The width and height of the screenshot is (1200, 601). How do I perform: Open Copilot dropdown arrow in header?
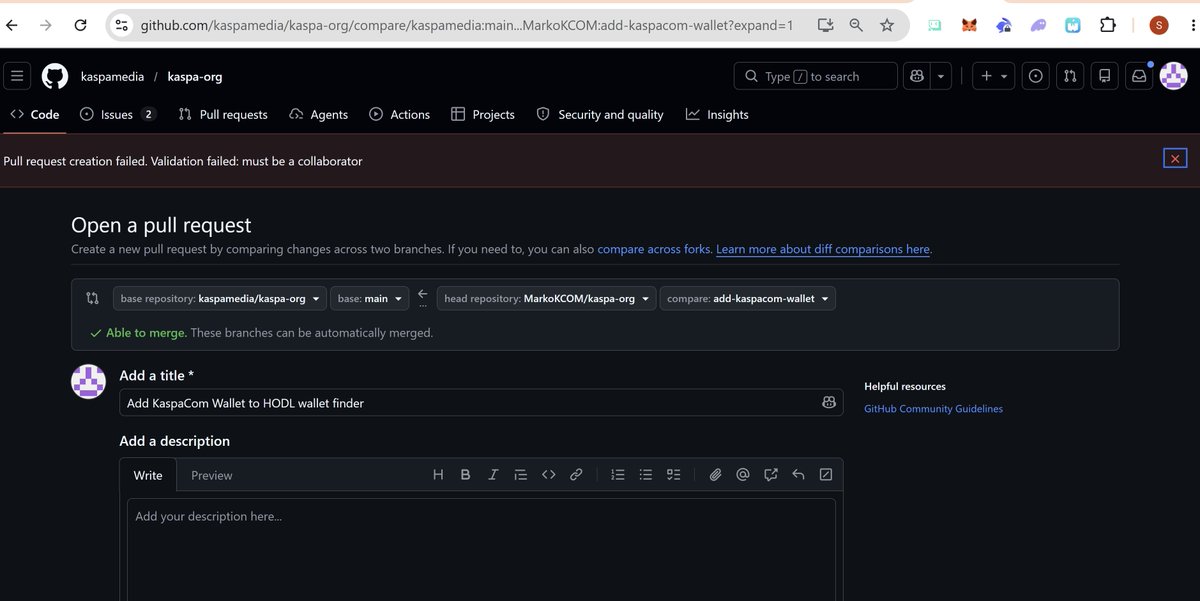coord(941,76)
